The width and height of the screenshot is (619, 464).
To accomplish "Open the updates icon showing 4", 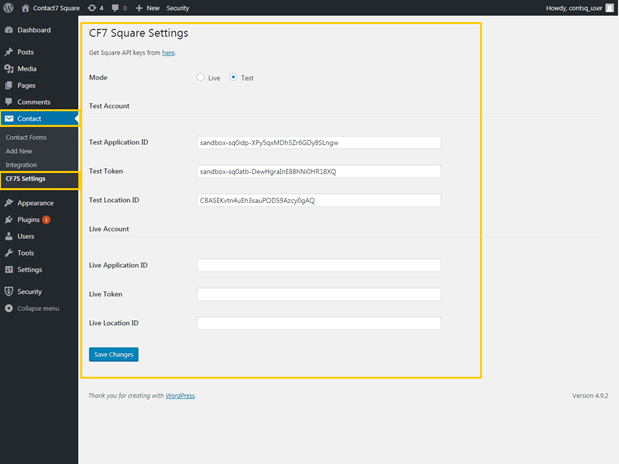I will [96, 8].
